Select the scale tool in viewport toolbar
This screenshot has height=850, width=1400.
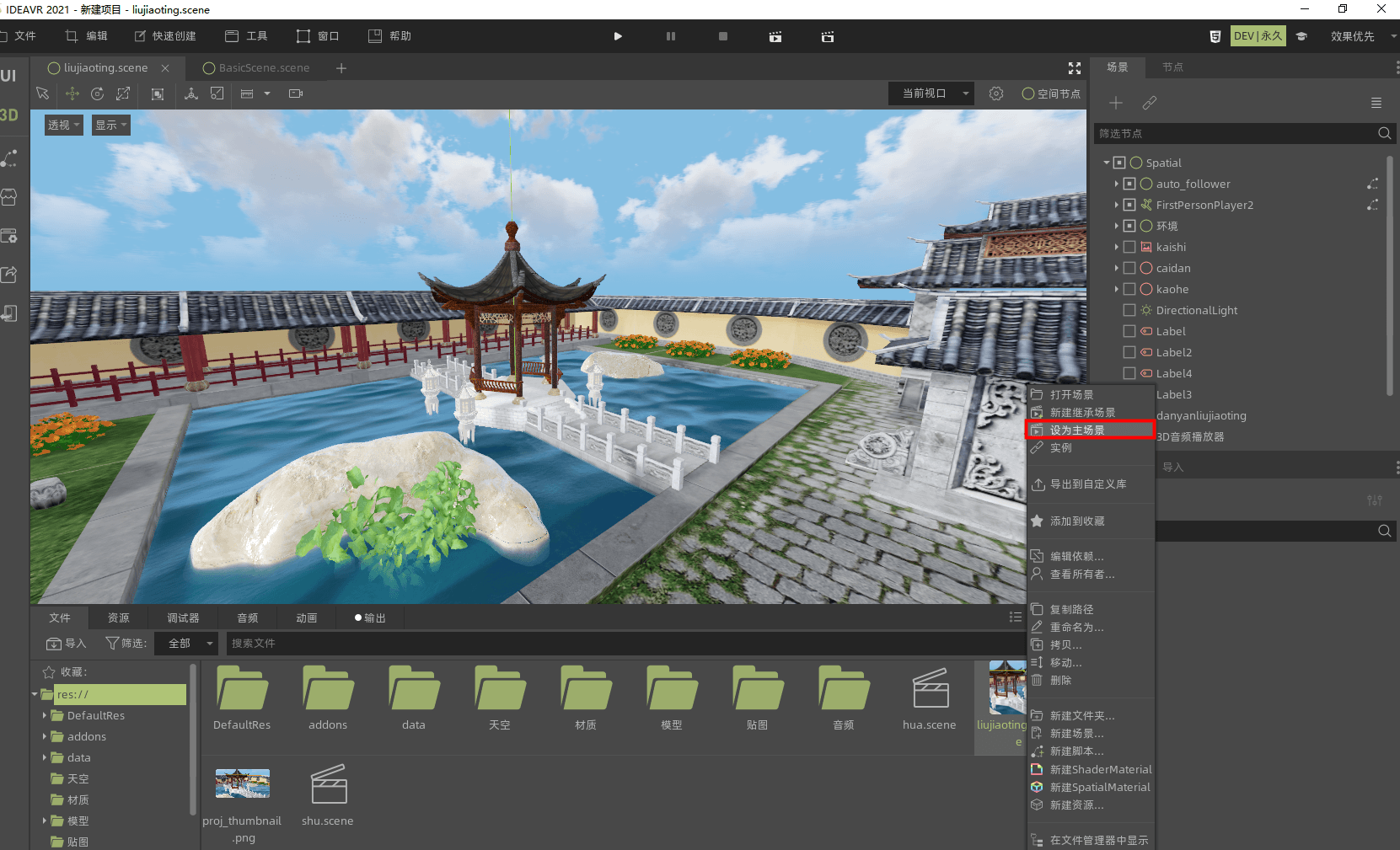123,94
